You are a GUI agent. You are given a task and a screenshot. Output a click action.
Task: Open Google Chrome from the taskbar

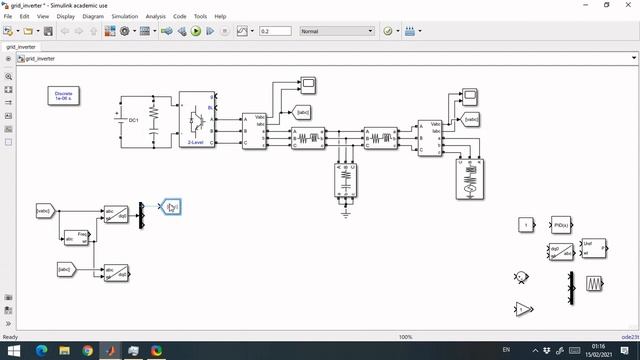coord(87,351)
